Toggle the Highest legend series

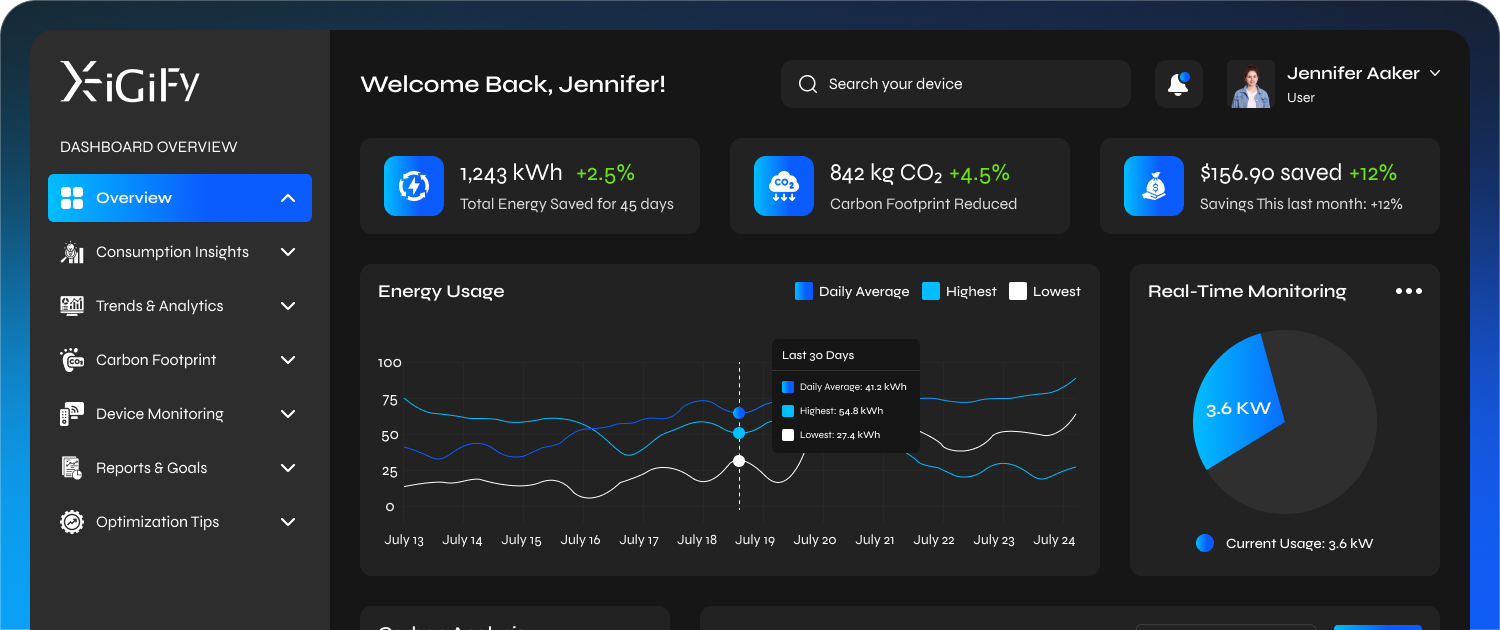pos(959,291)
